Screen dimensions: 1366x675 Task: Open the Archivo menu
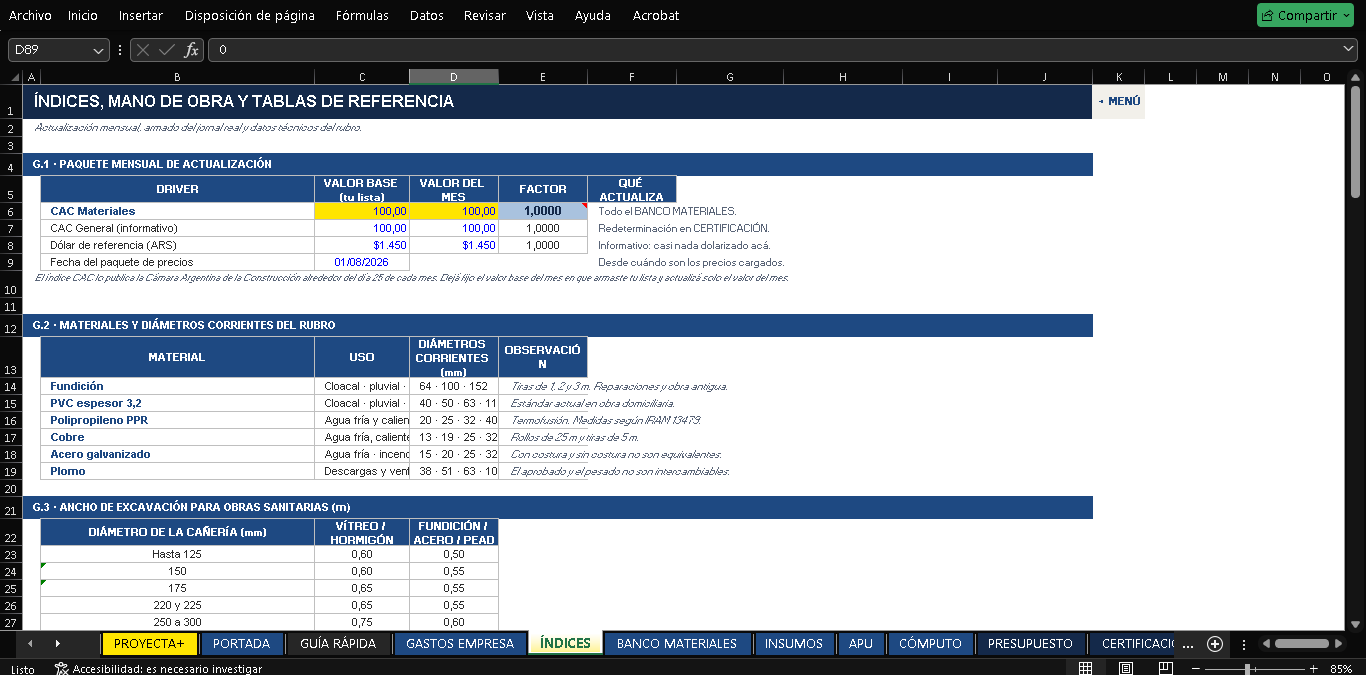[30, 15]
